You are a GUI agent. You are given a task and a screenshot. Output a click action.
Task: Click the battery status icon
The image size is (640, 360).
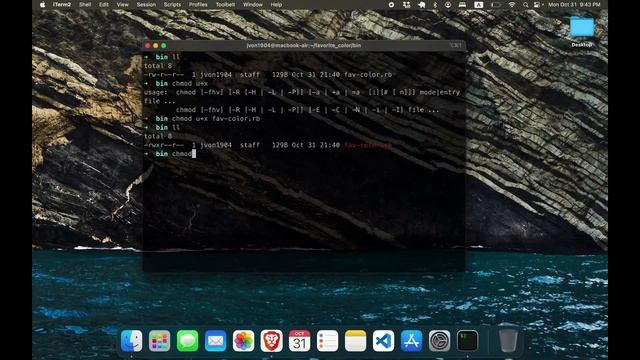click(495, 4)
